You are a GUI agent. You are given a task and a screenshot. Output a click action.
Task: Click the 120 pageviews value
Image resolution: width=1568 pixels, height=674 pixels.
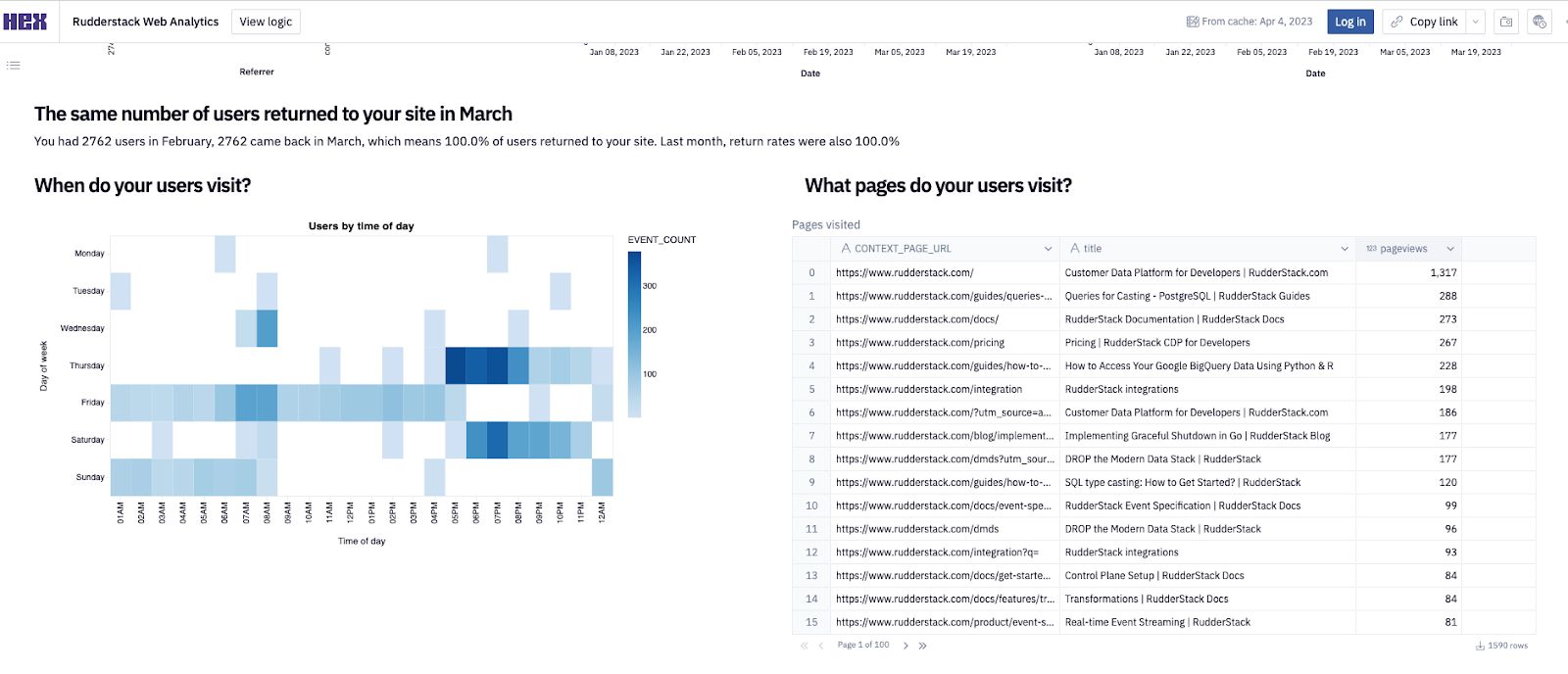click(1447, 482)
